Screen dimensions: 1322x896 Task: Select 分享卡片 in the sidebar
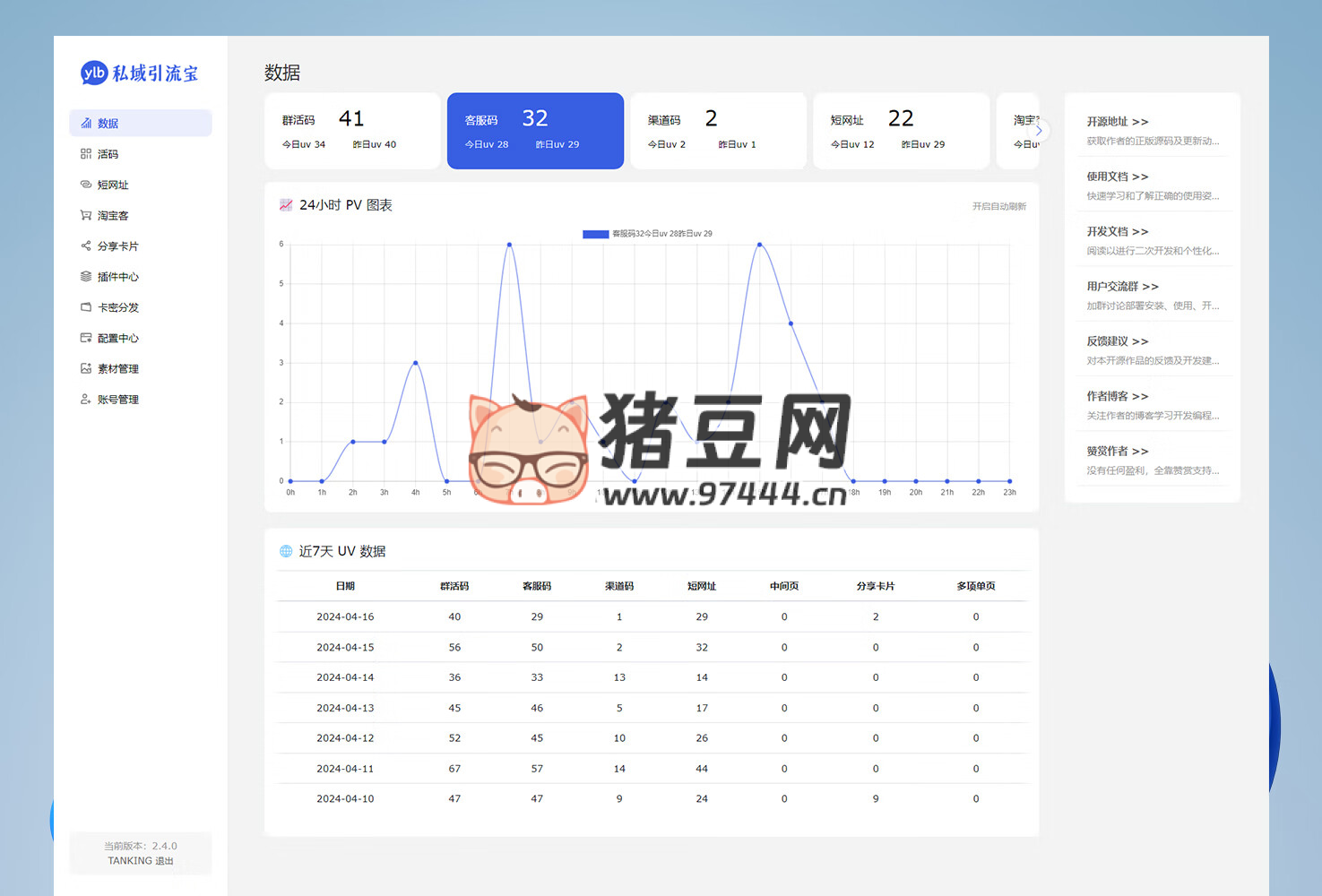tap(141, 246)
